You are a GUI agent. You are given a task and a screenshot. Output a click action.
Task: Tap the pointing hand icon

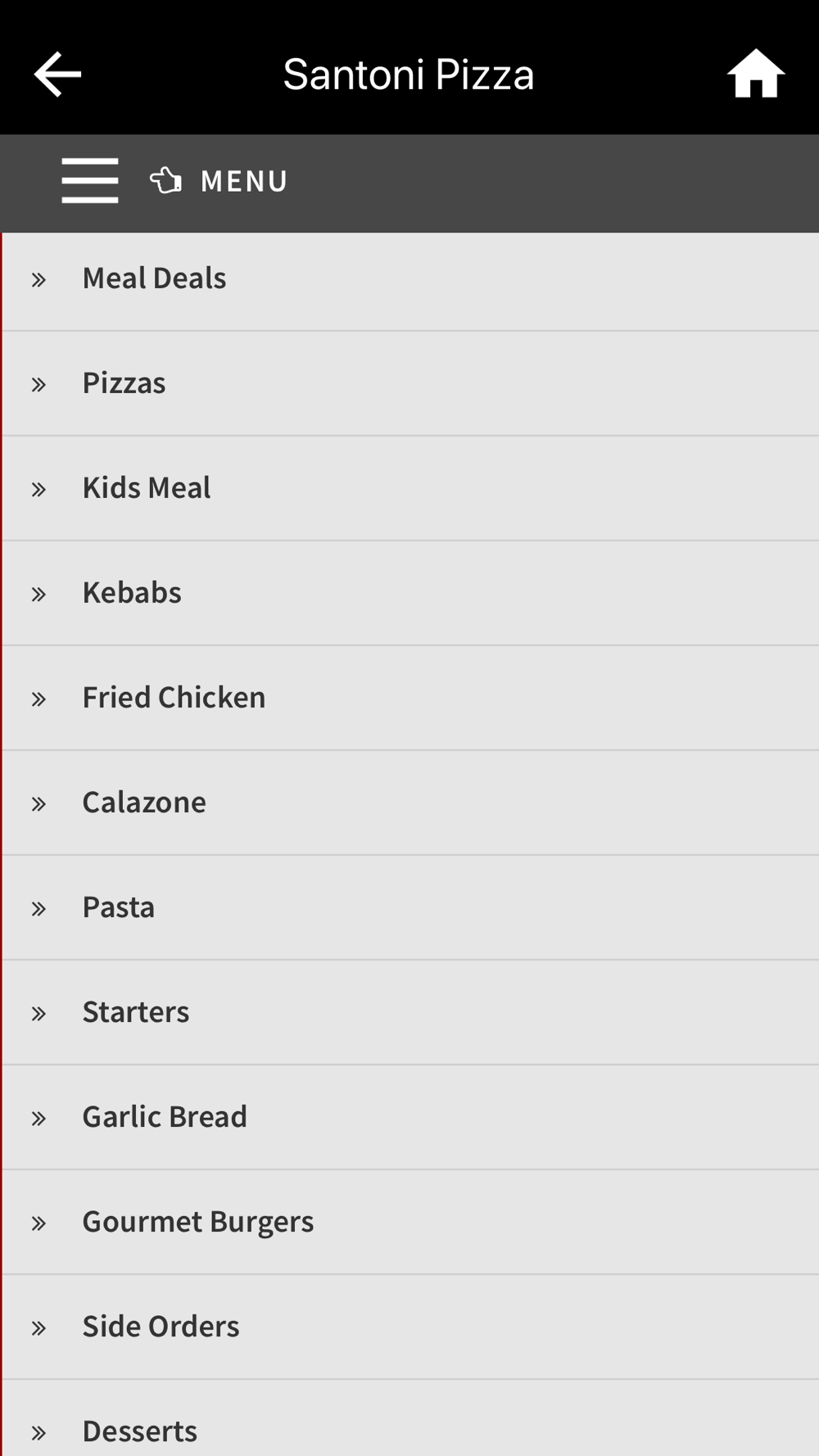click(x=166, y=180)
